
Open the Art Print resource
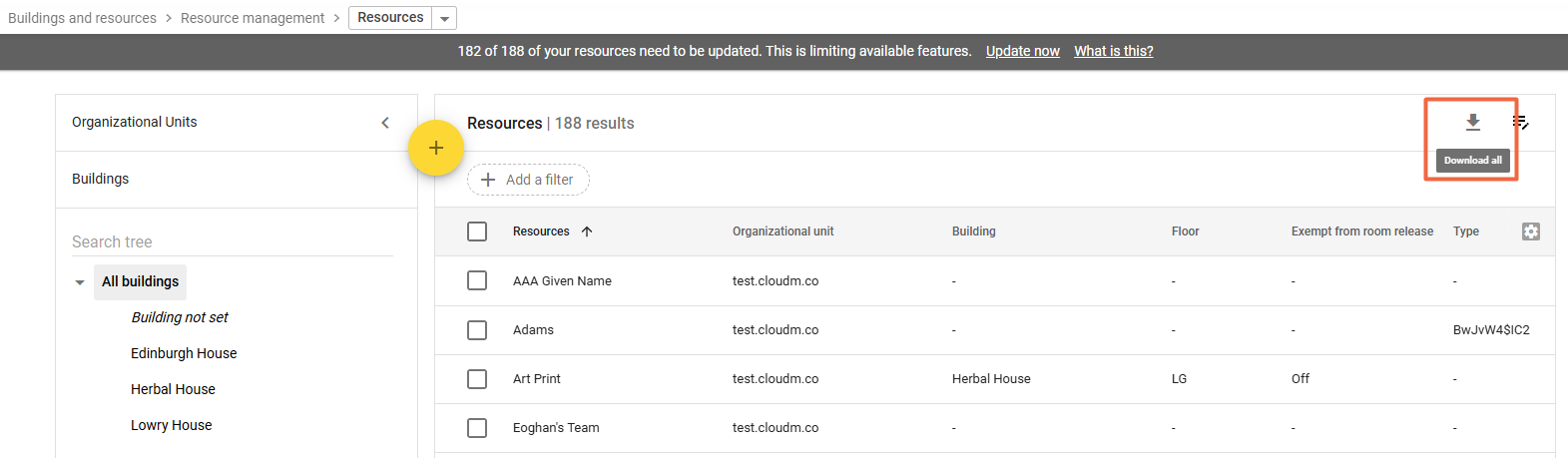537,379
